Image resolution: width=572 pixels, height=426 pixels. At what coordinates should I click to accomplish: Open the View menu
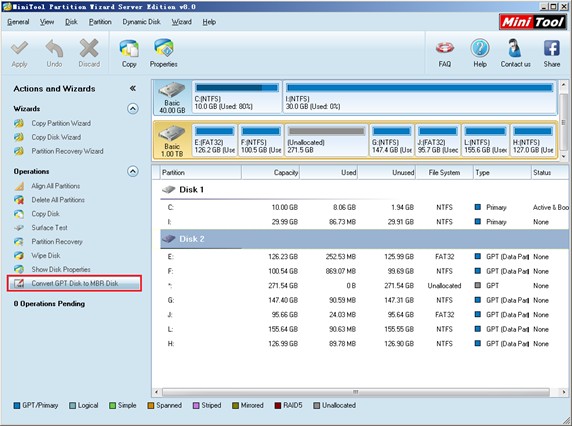[47, 22]
